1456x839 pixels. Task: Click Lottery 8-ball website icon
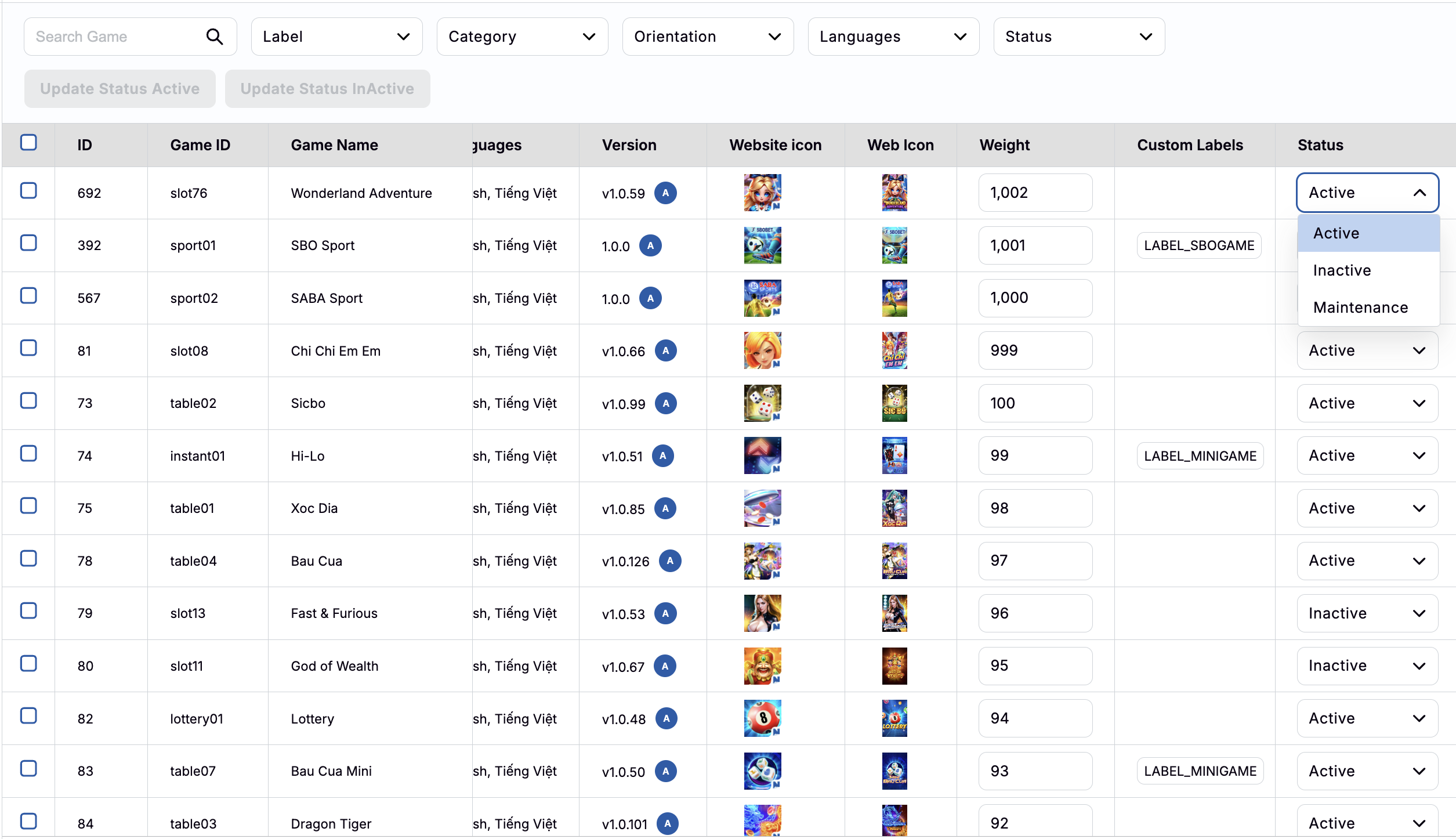point(762,718)
